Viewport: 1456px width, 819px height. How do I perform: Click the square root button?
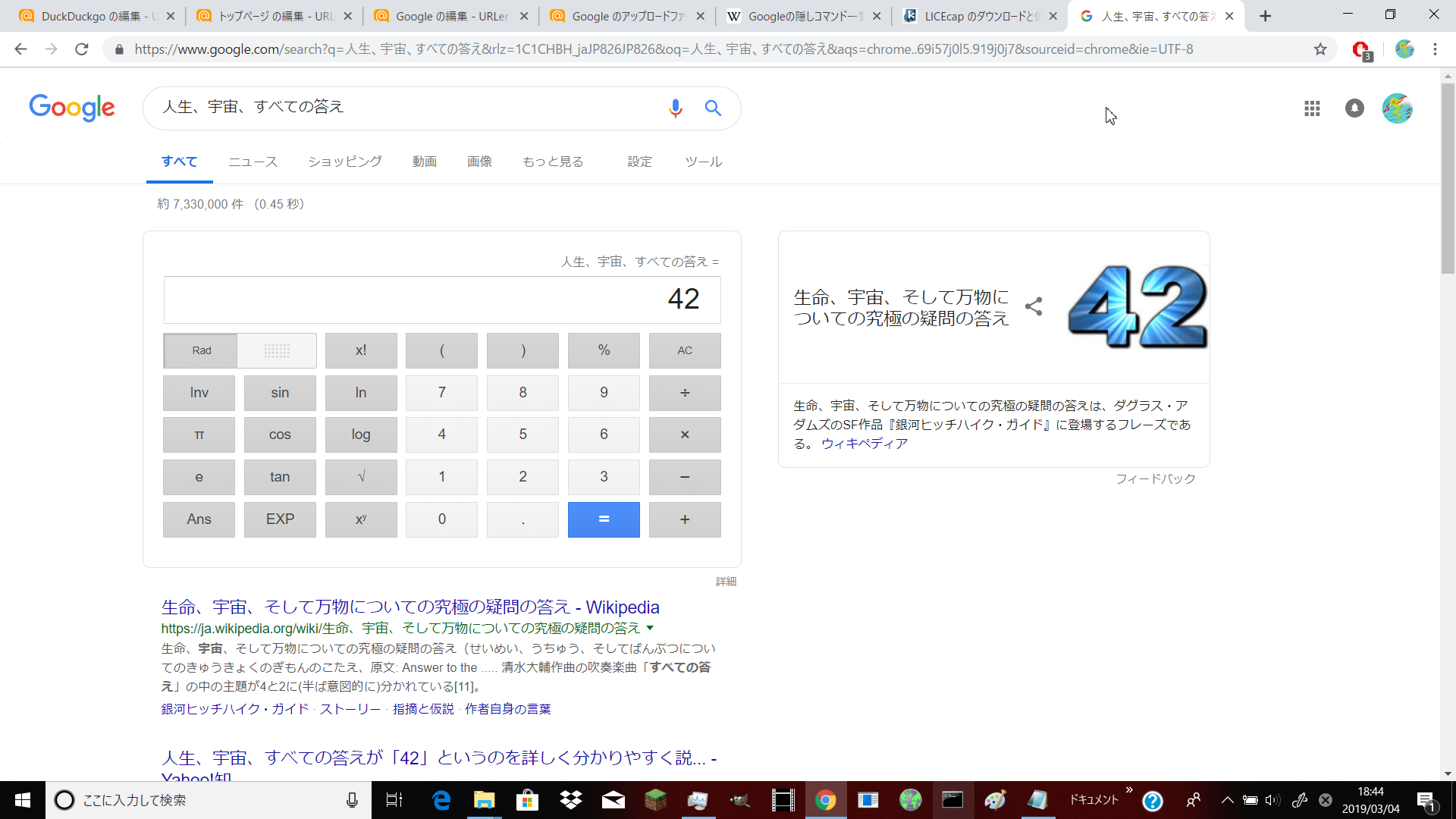coord(361,477)
